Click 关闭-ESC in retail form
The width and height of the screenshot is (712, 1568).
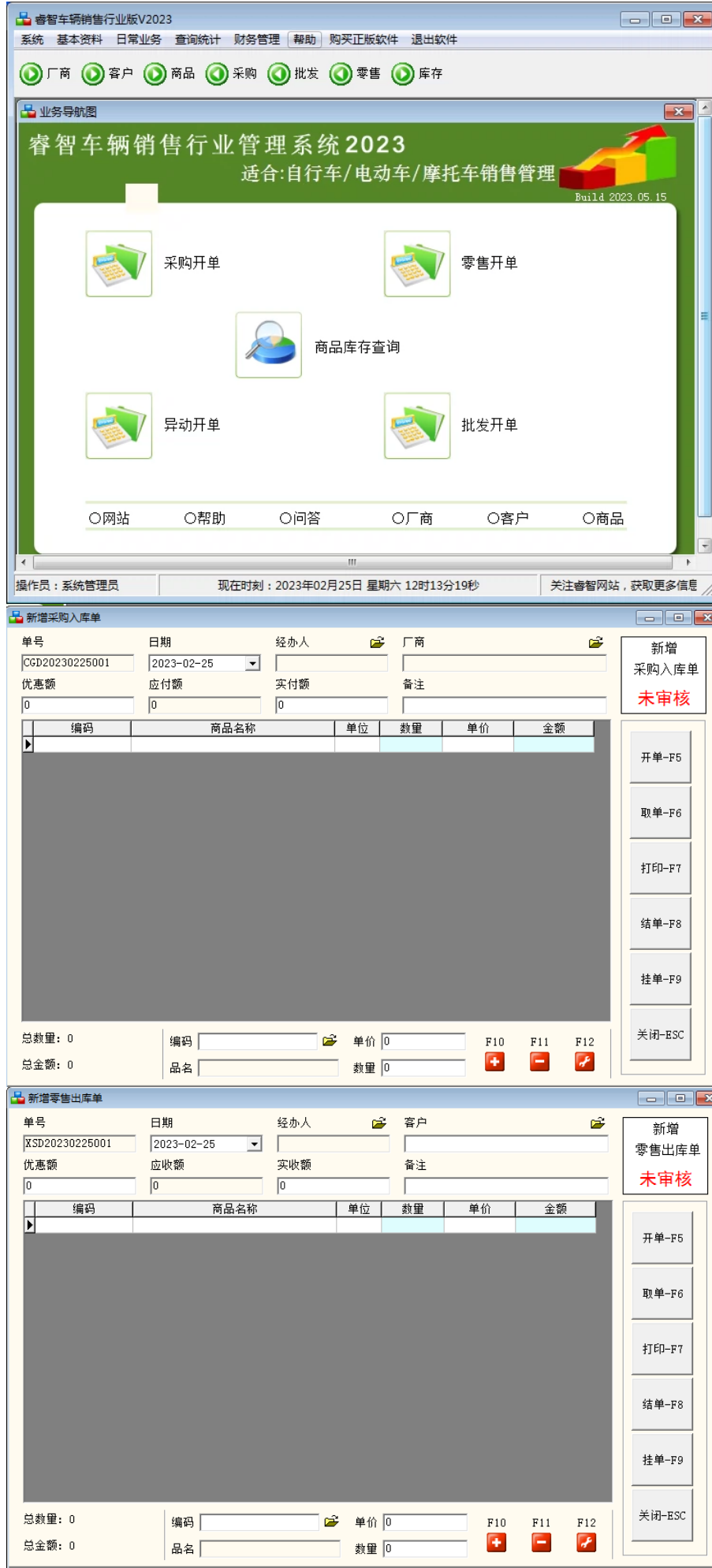[x=662, y=1515]
